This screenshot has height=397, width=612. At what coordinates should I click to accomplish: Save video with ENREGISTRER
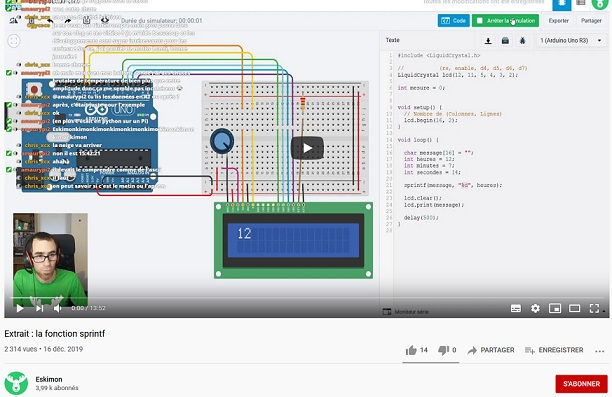pyautogui.click(x=554, y=350)
